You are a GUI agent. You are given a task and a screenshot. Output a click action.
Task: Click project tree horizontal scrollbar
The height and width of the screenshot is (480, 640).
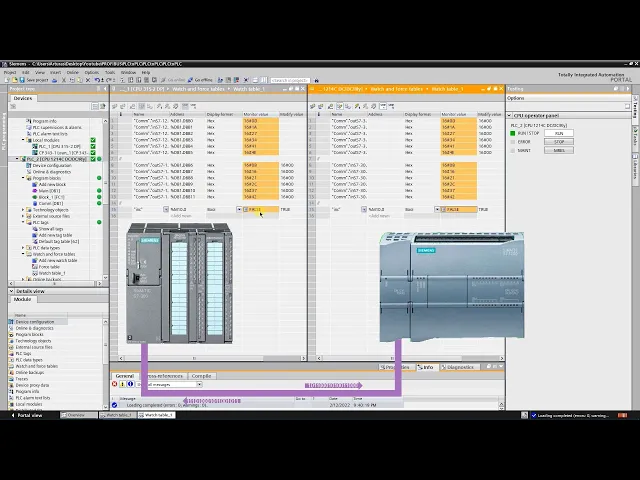tap(55, 283)
